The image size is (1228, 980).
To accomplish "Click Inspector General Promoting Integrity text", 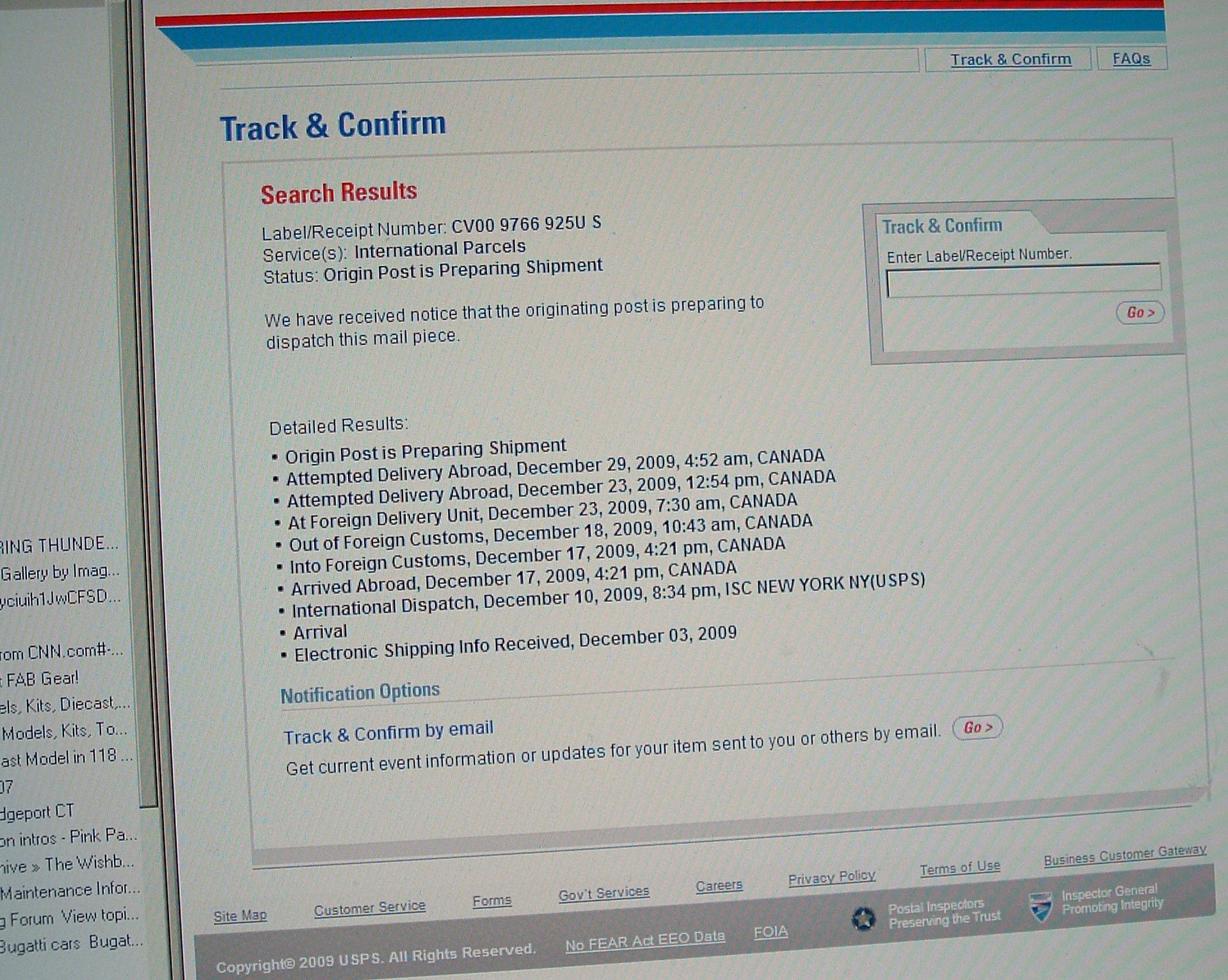I will (1112, 899).
